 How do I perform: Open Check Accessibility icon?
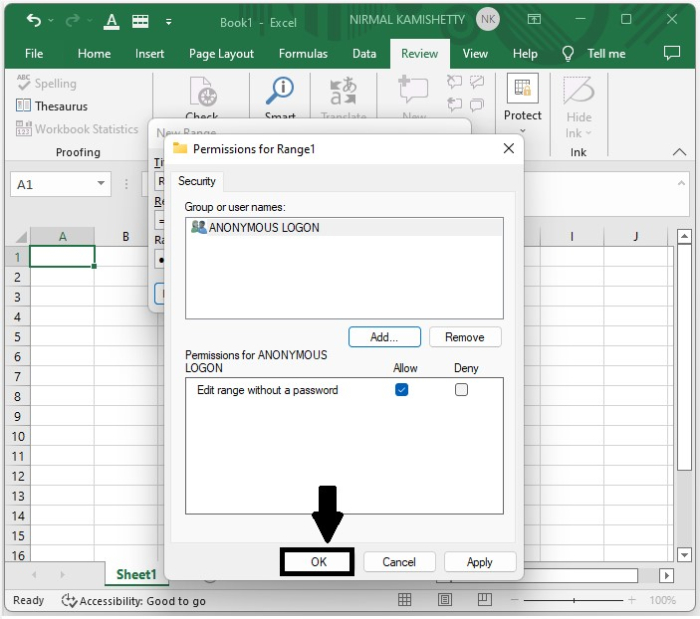point(202,96)
